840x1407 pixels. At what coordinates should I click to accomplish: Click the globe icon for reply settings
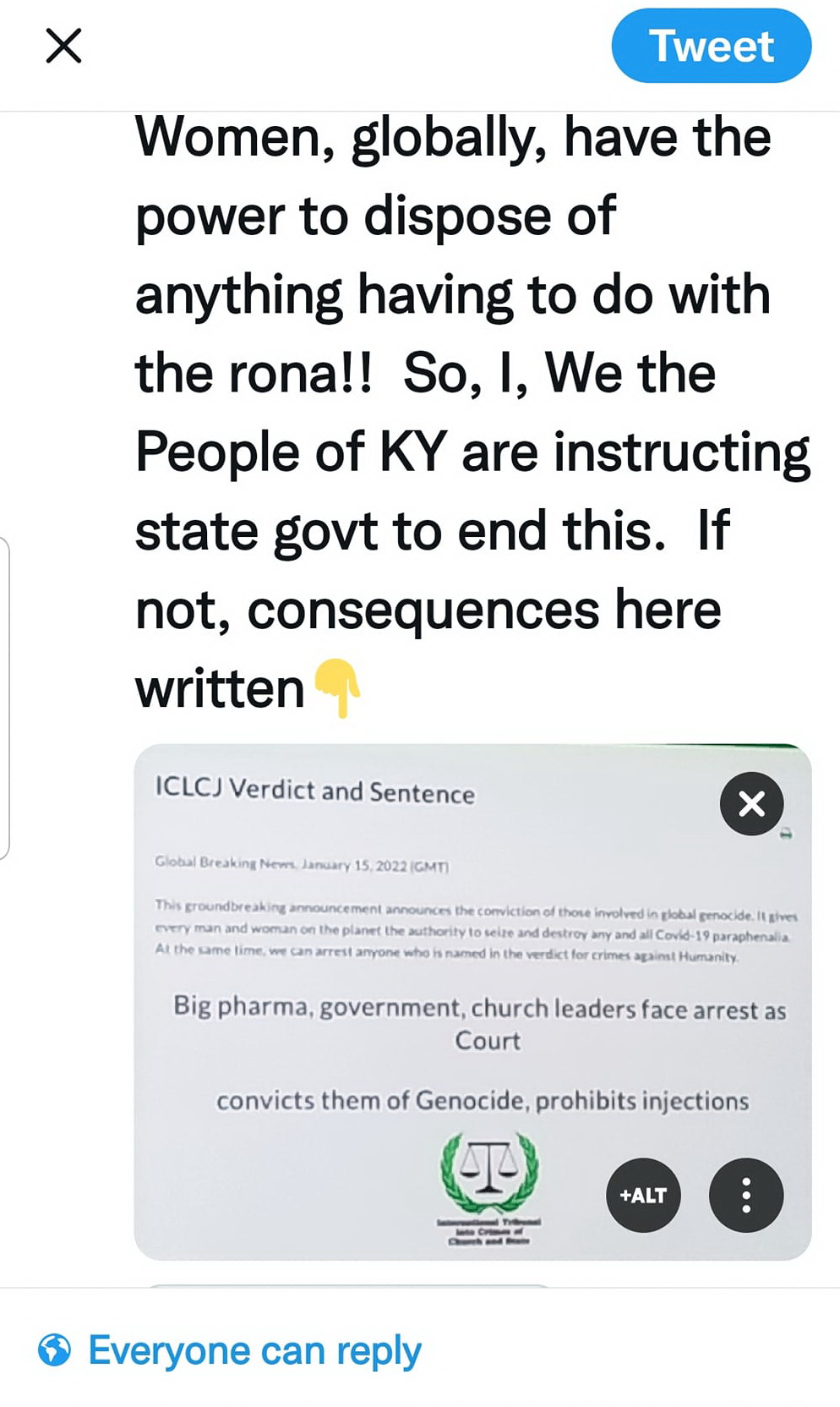55,1350
